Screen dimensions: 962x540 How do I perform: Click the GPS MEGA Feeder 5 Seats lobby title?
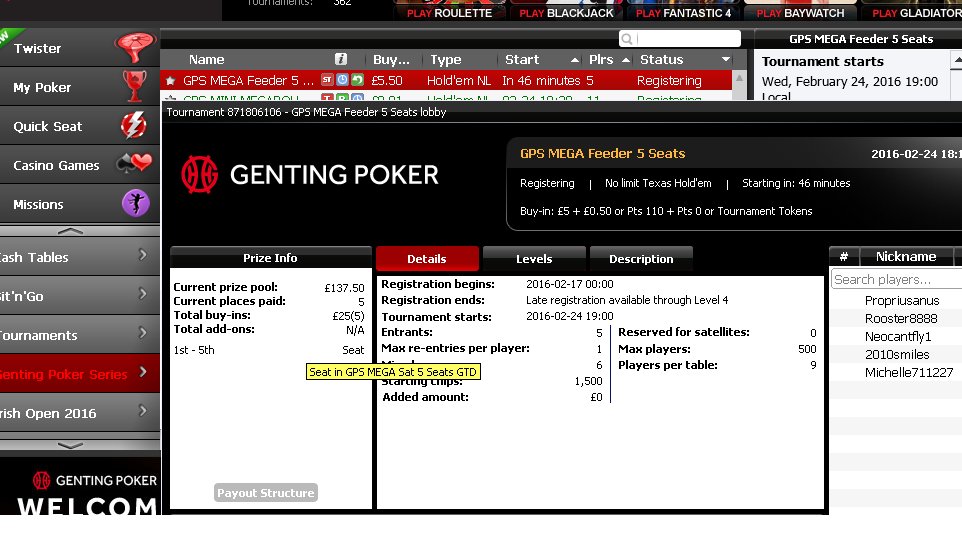[x=602, y=153]
